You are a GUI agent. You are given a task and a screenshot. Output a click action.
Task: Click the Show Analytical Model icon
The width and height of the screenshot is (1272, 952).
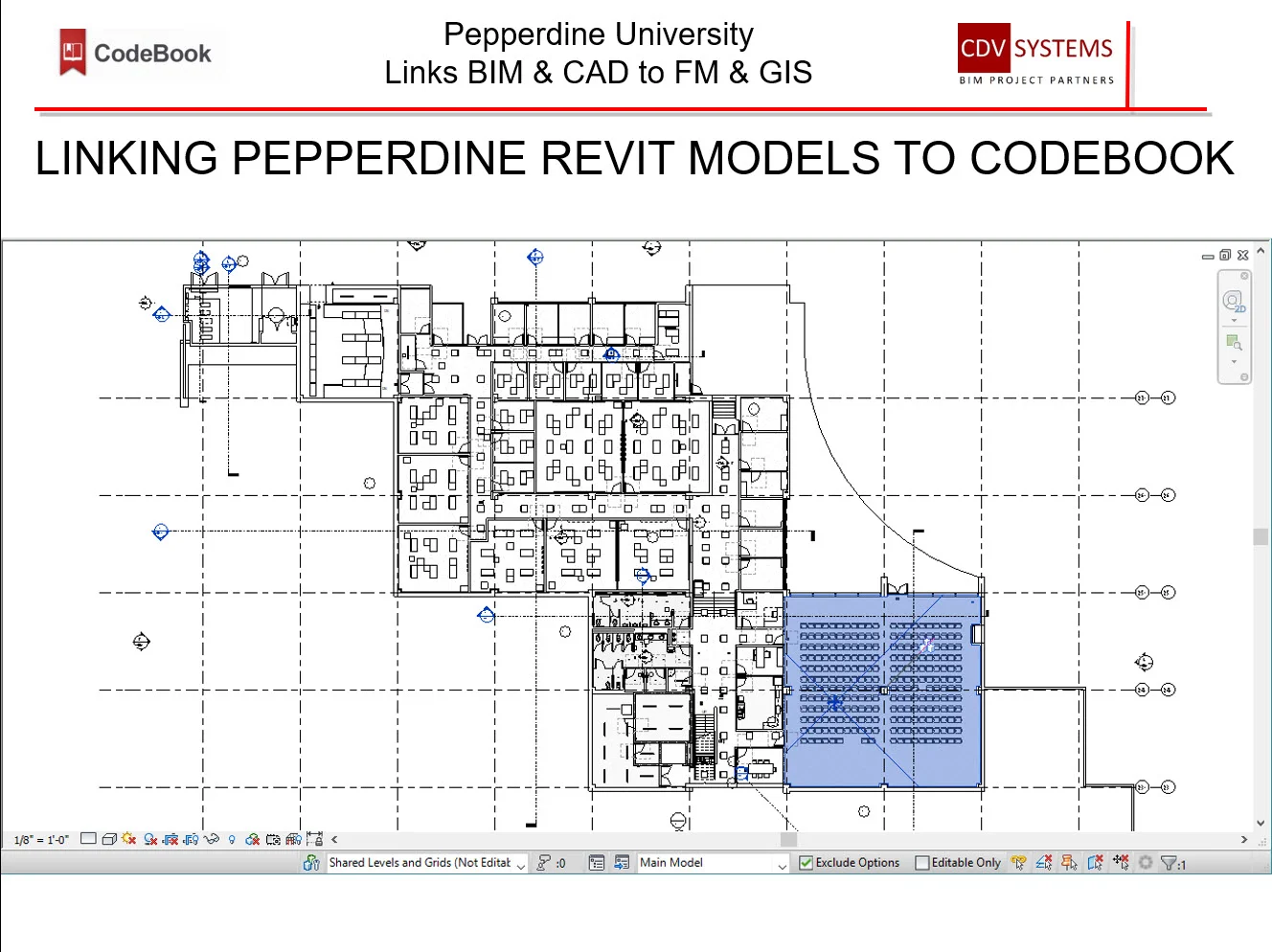tap(293, 840)
